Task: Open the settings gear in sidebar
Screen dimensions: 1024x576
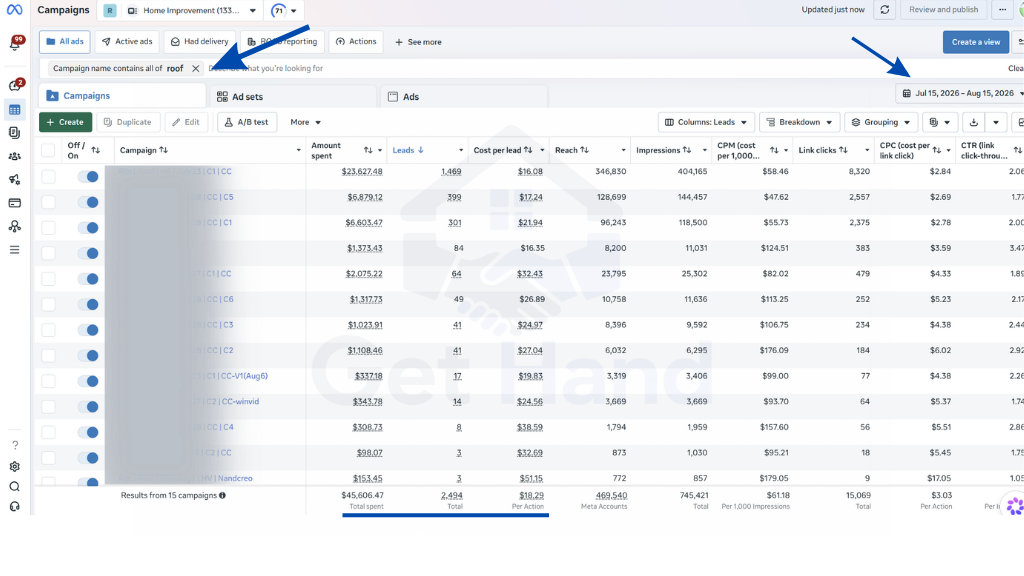Action: (14, 466)
